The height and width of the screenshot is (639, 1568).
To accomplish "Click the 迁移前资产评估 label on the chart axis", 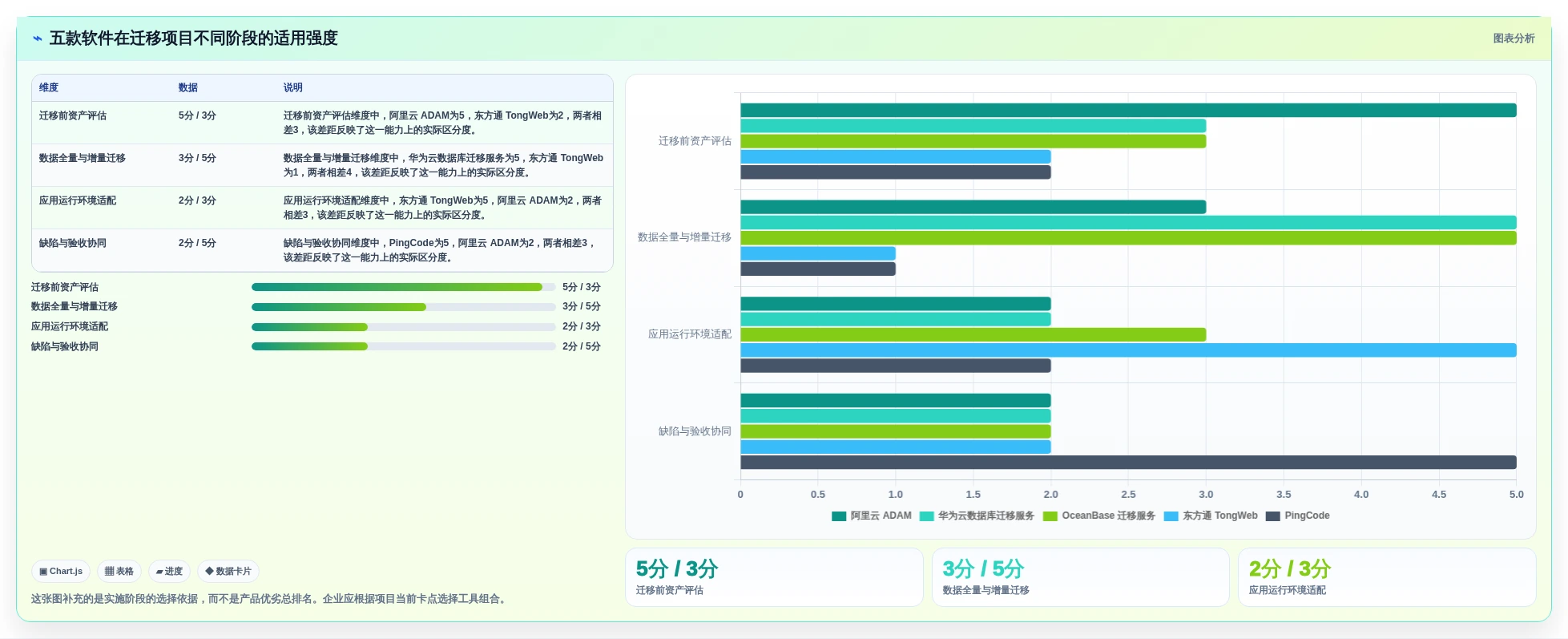I will (x=695, y=141).
